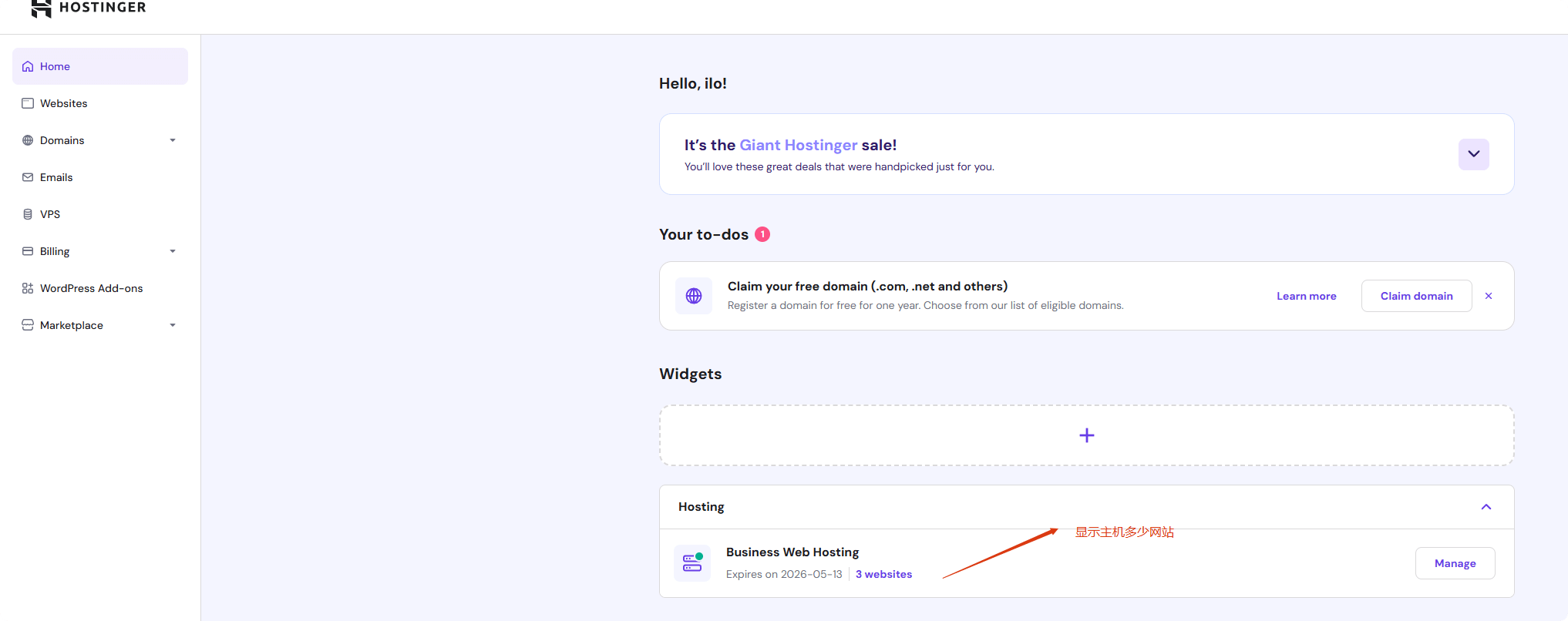Click the Your to-dos heading
Viewport: 1568px width, 621px height.
[704, 234]
